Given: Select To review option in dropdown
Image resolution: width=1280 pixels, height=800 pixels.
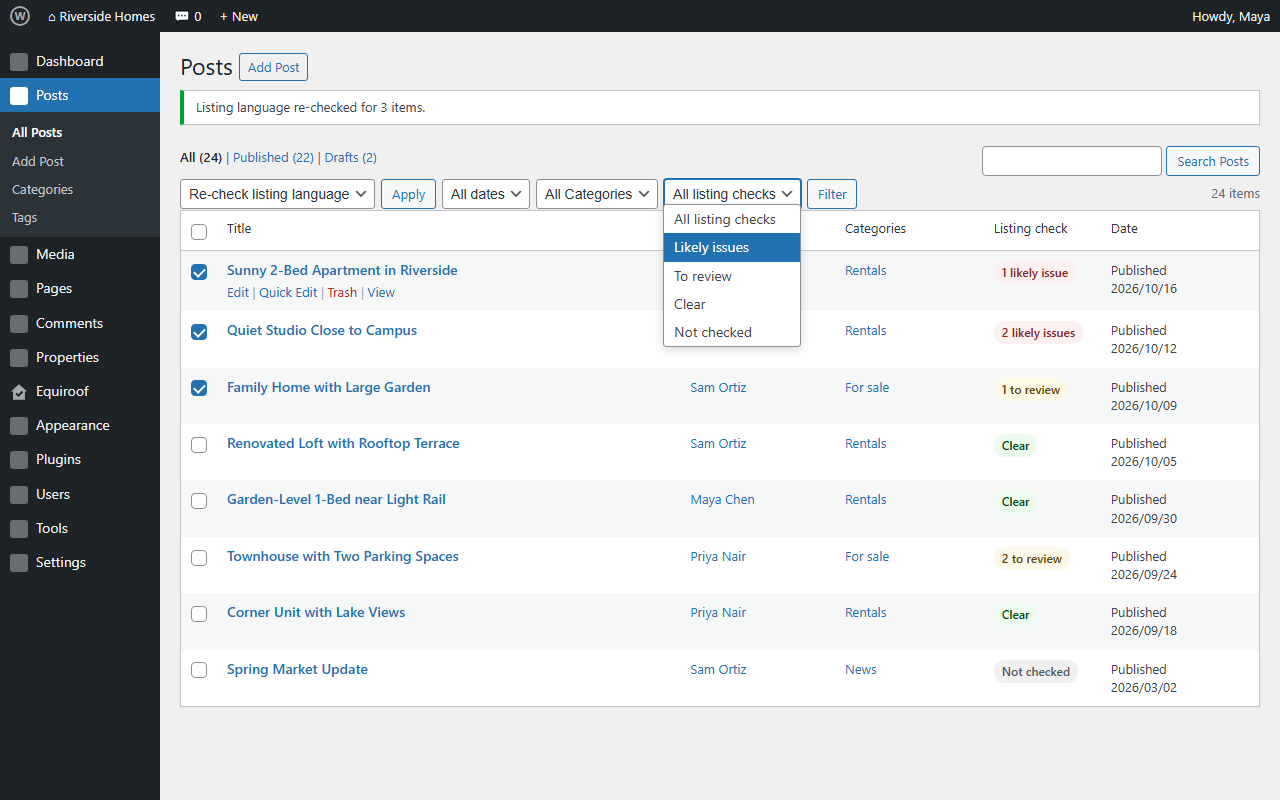Looking at the screenshot, I should [x=732, y=276].
